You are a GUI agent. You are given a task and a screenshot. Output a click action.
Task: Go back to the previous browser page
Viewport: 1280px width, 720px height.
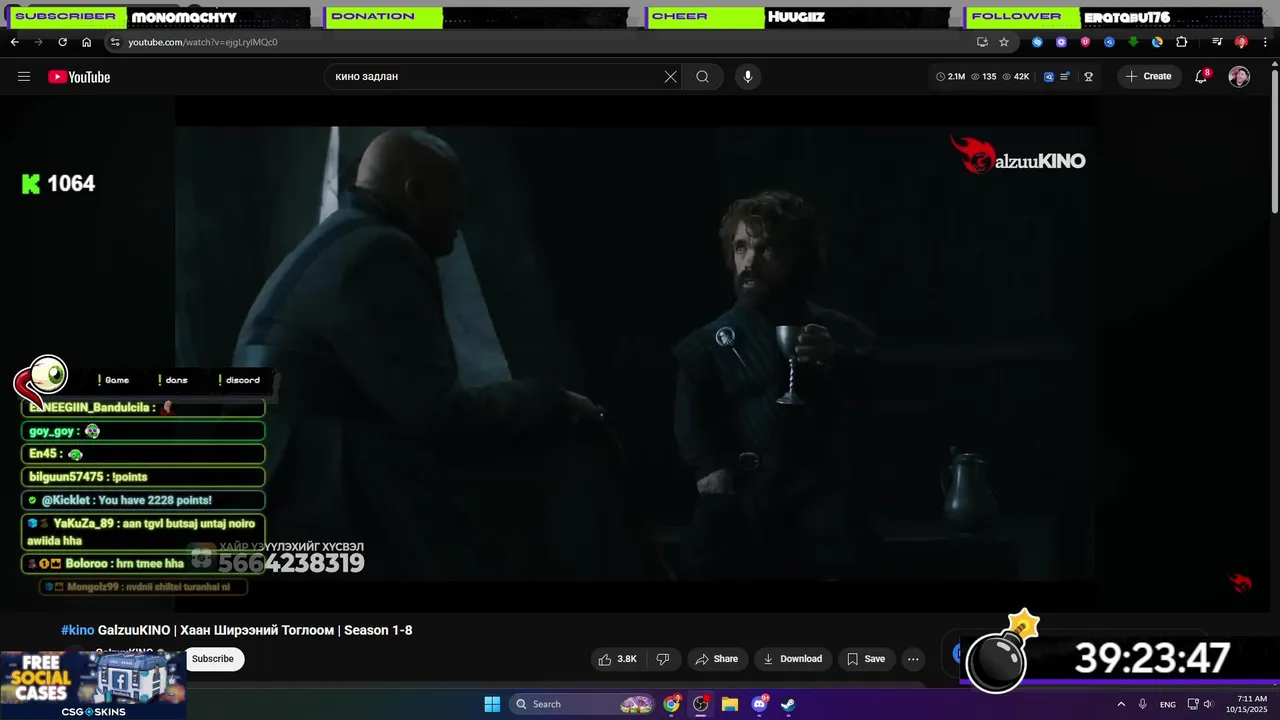click(x=14, y=42)
